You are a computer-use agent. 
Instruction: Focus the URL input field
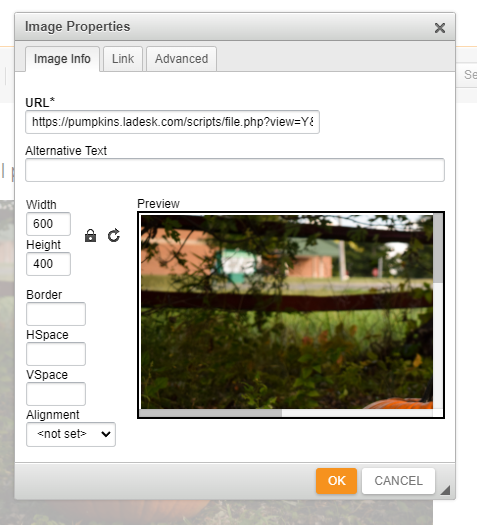pos(172,122)
